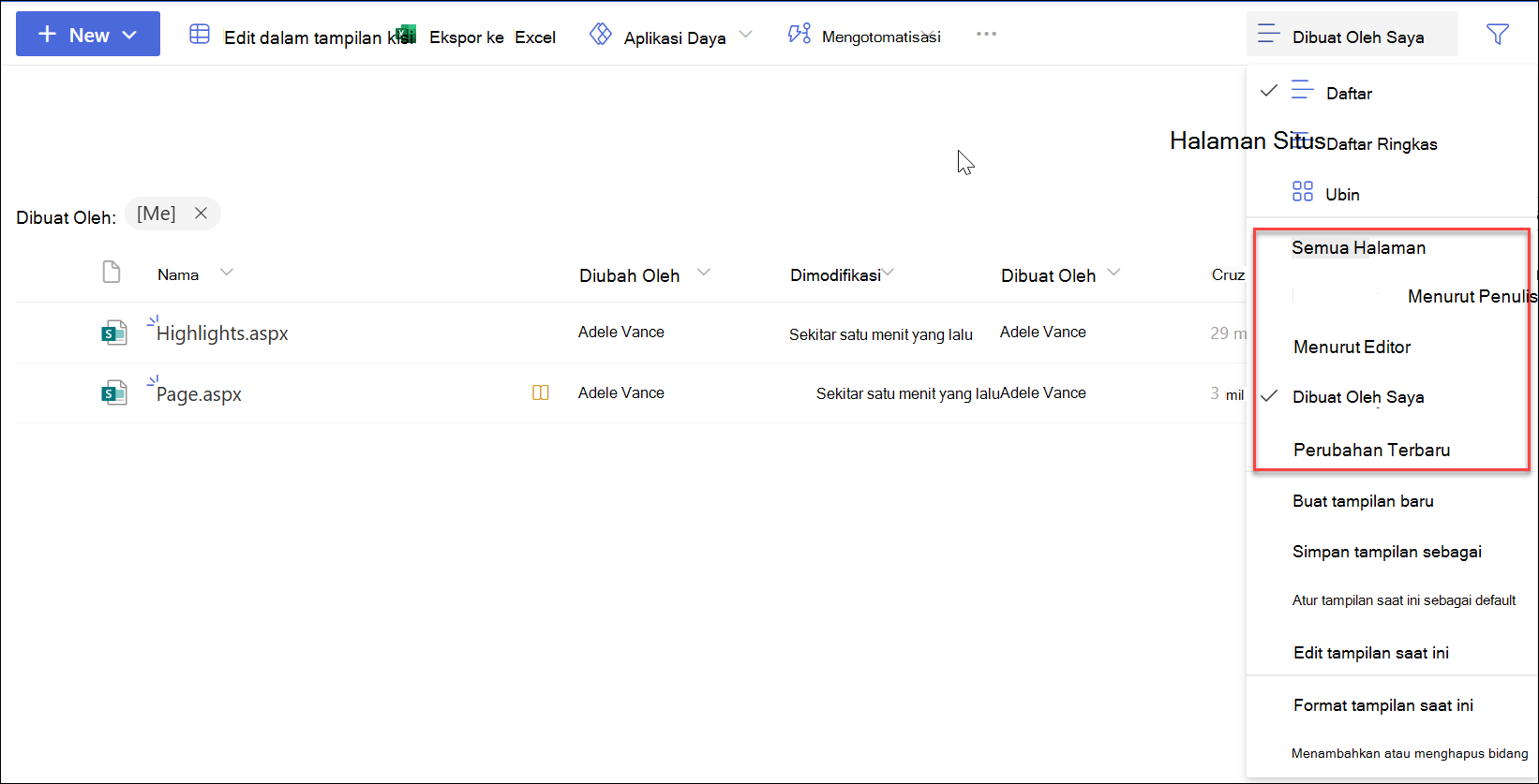Click the Excel export icon

tap(407, 34)
